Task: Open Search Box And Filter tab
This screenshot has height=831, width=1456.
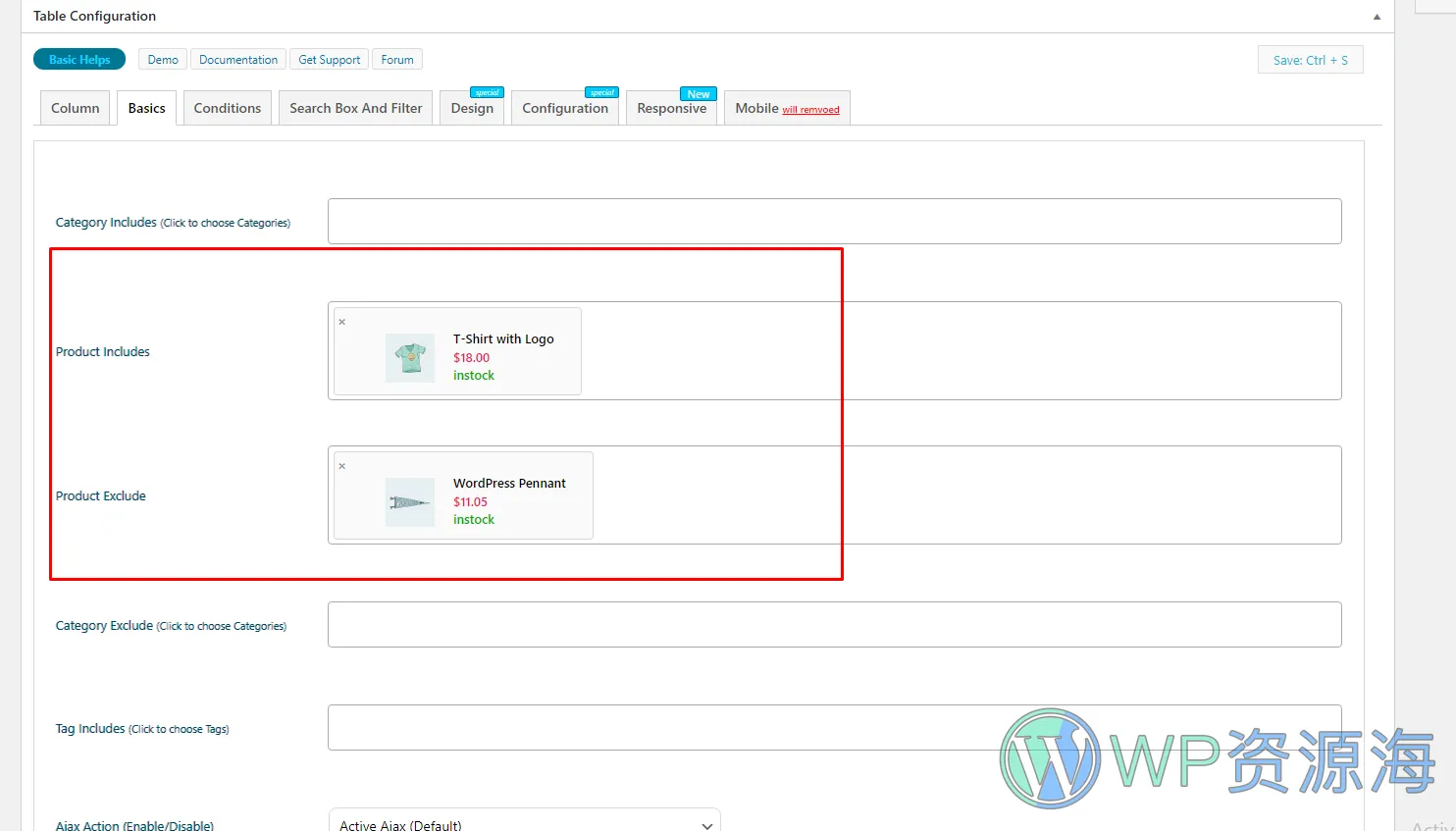Action: 356,108
